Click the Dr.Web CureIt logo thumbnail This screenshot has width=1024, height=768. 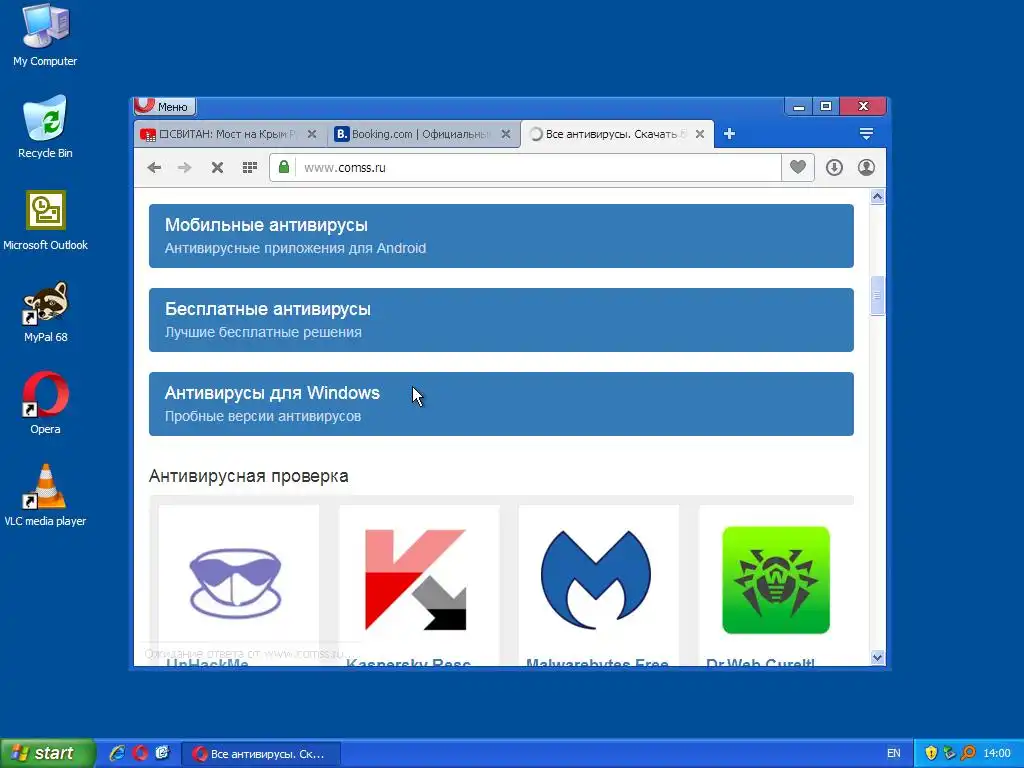coord(776,580)
